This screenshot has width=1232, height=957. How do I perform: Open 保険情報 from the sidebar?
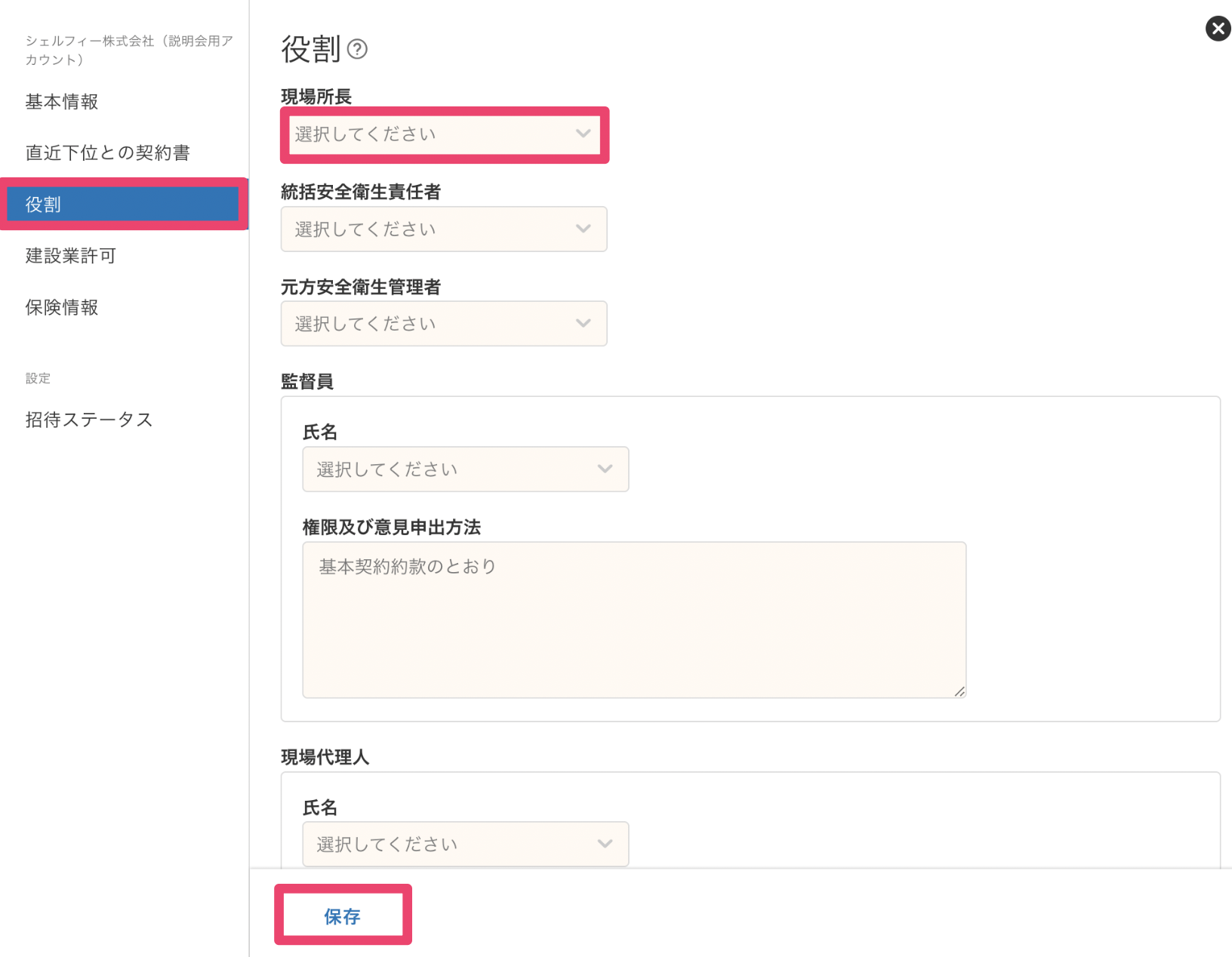tap(62, 307)
